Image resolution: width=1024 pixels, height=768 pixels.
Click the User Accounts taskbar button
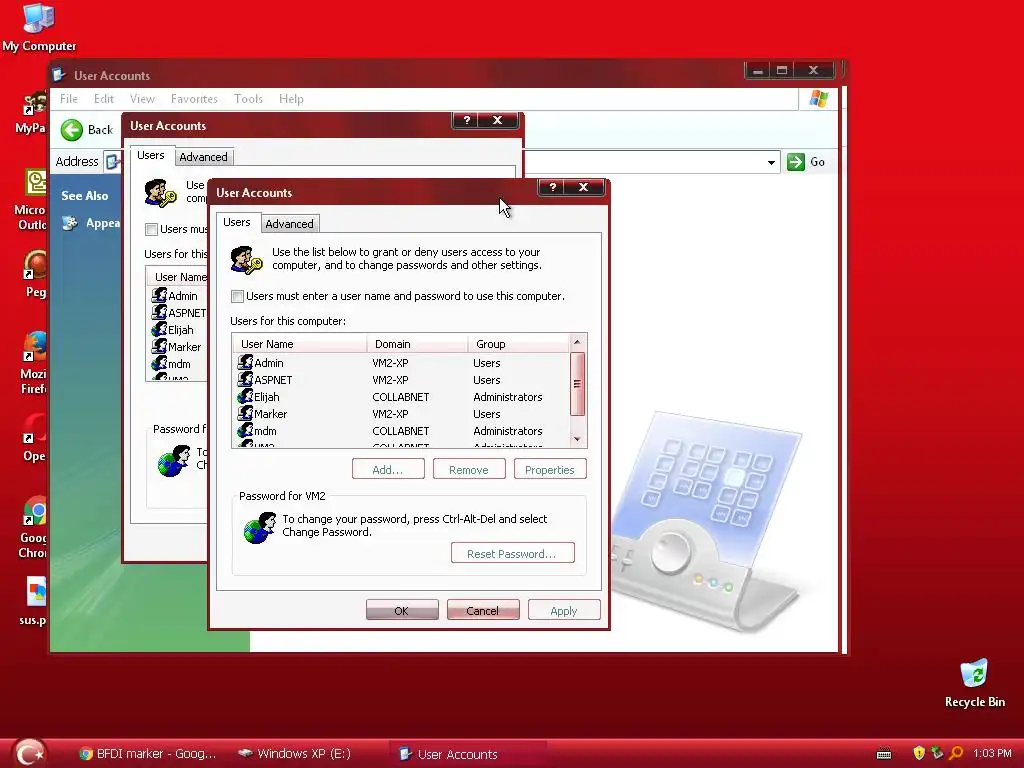[468, 754]
